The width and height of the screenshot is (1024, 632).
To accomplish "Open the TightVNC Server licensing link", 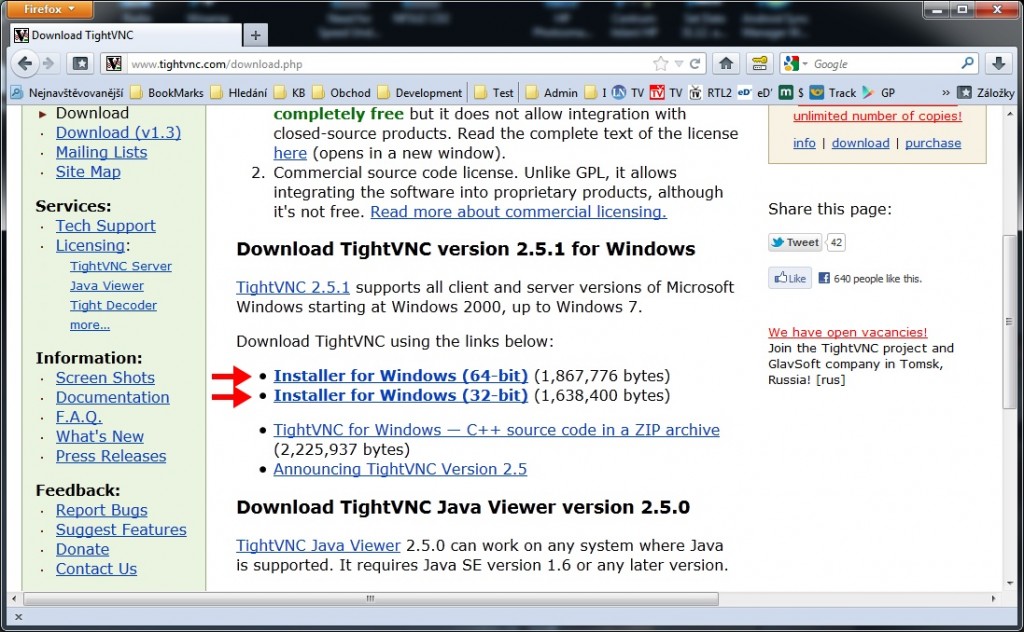I will [121, 266].
